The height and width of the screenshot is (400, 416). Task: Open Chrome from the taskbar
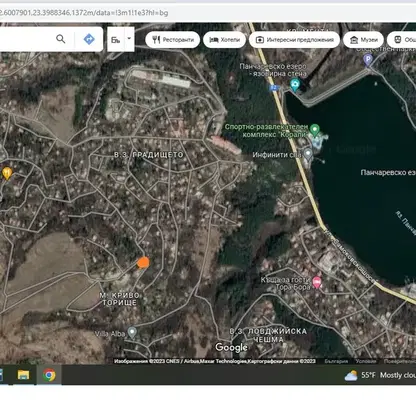point(49,375)
